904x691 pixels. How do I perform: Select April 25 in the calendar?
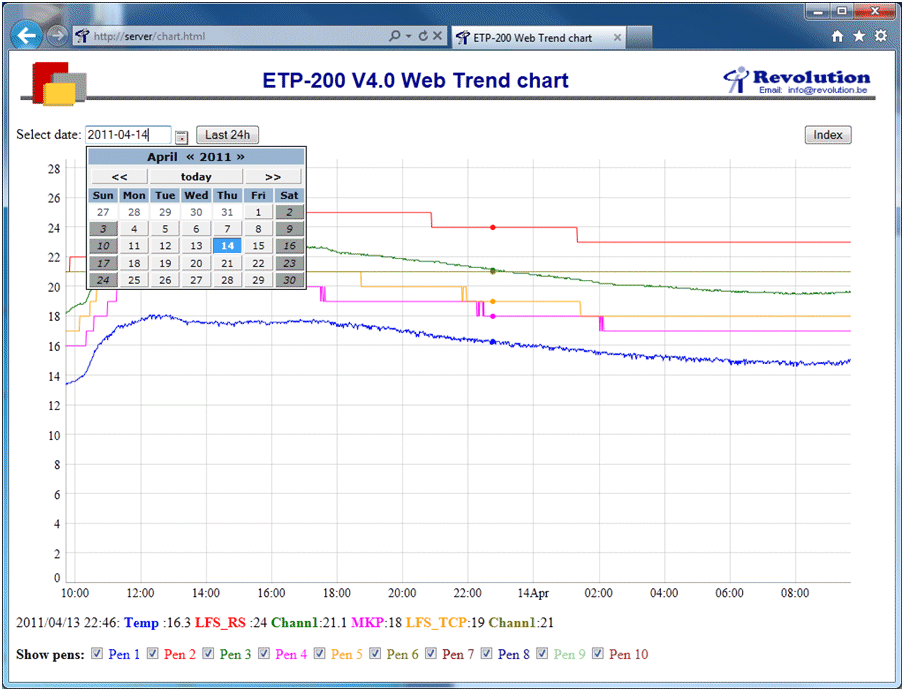(134, 280)
